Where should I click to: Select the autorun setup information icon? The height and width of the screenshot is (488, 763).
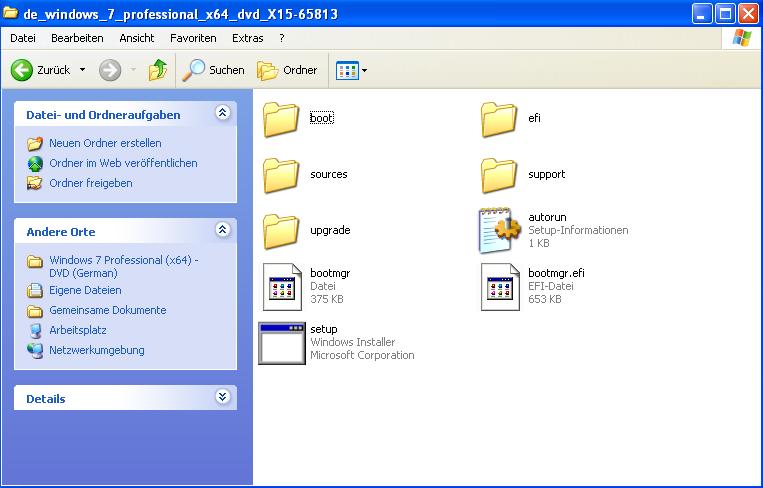(500, 231)
